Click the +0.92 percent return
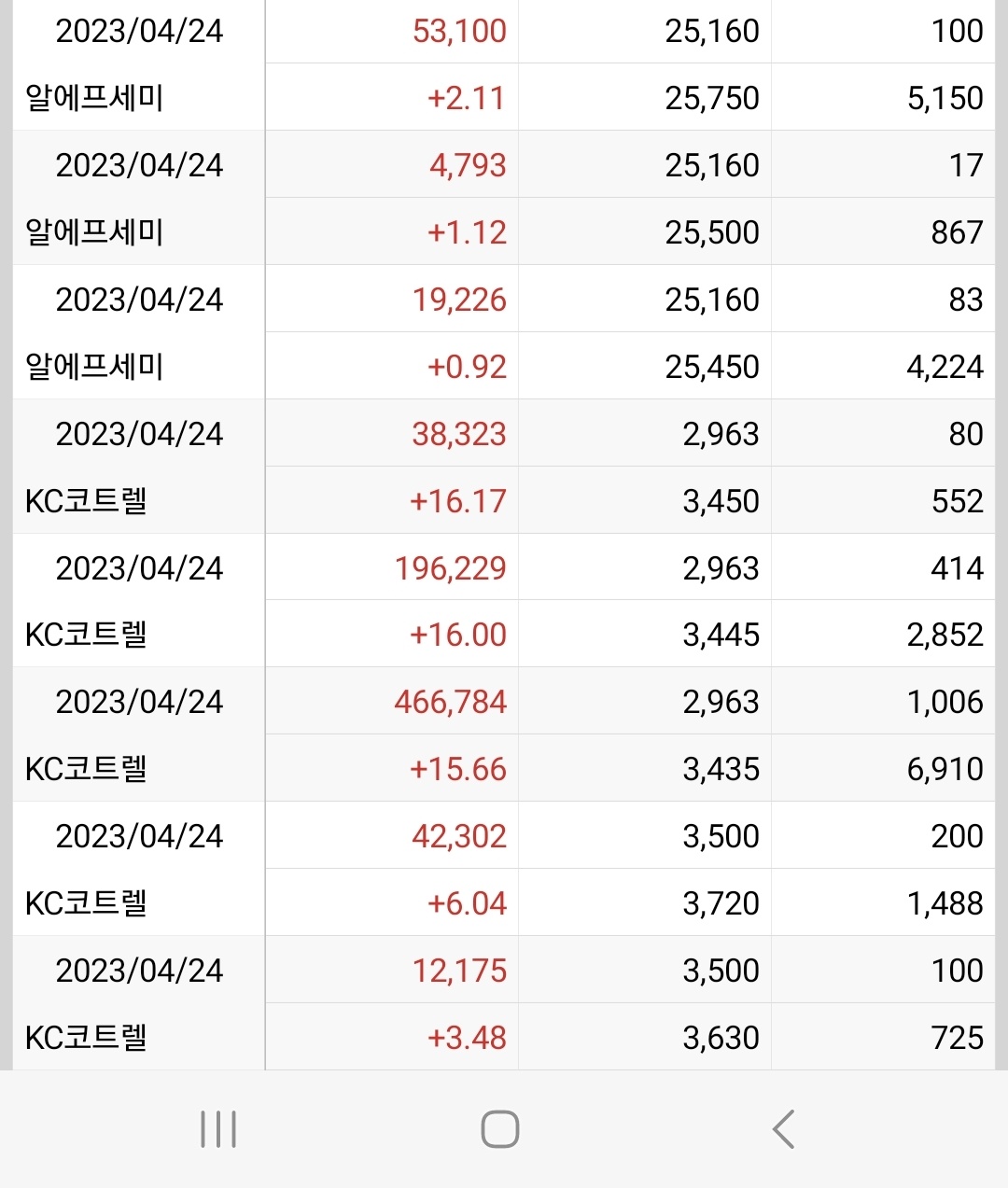Screen dimensions: 1008x1188 tap(467, 367)
